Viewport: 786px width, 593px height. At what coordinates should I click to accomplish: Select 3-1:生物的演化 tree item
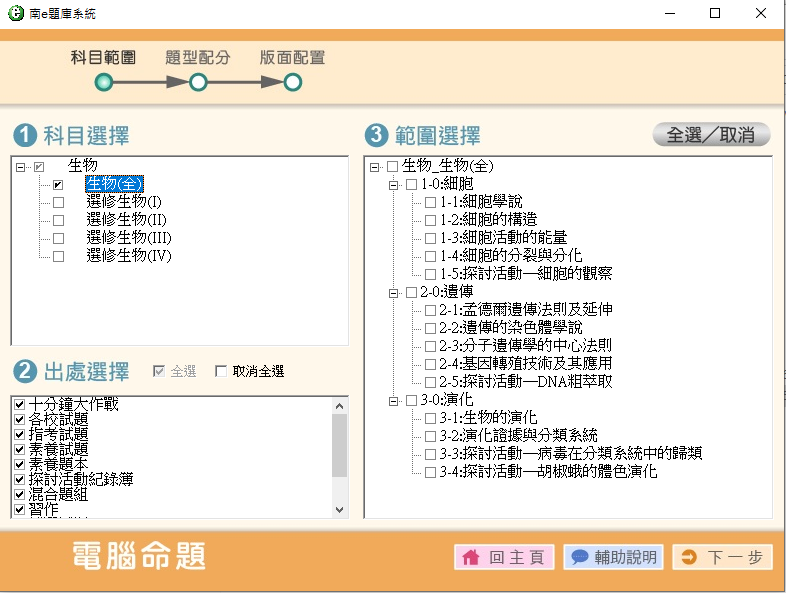(x=488, y=418)
